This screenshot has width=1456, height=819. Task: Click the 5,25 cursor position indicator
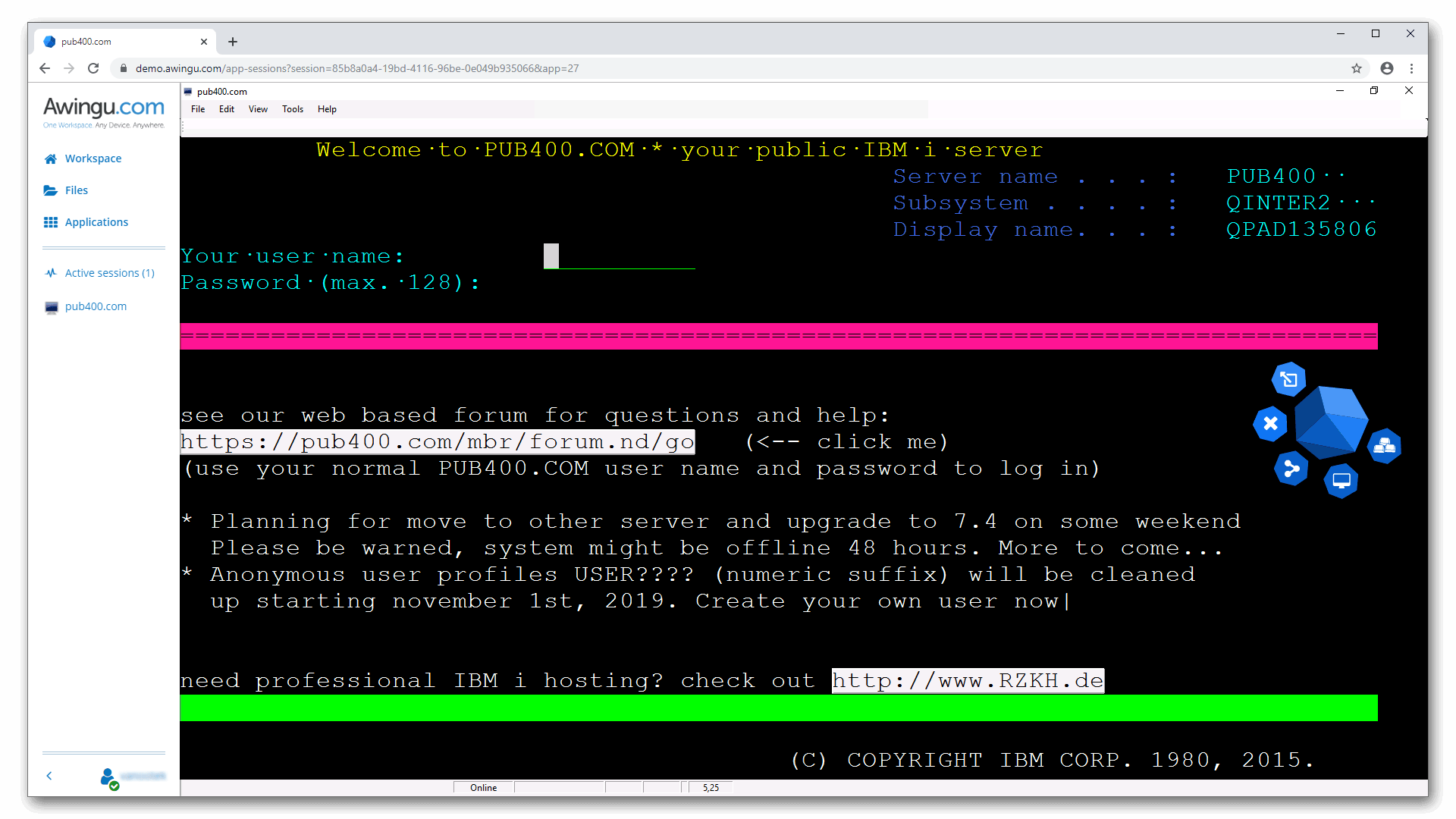click(x=711, y=787)
